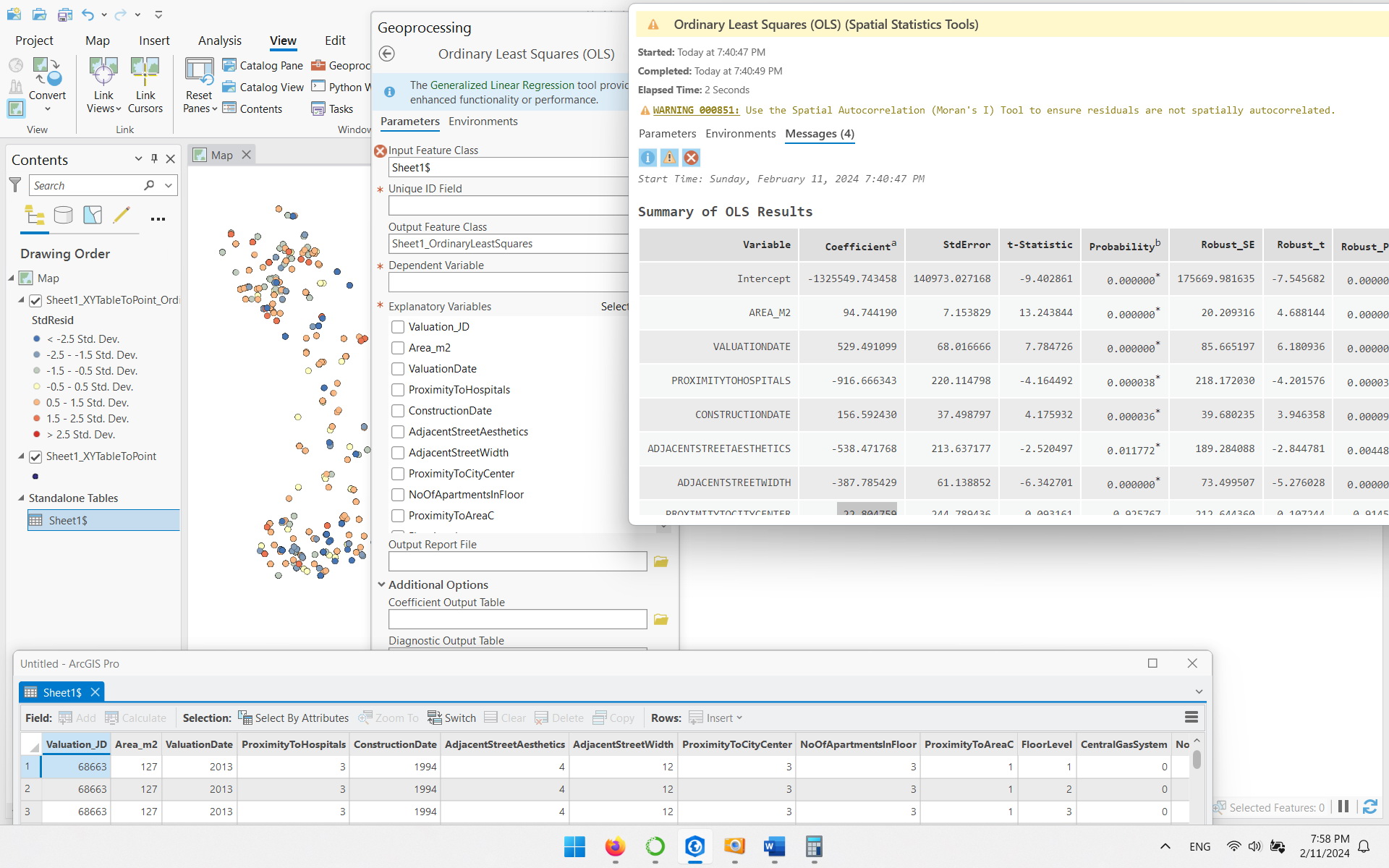The image size is (1389, 868).
Task: Collapse the Map tree node
Action: [x=12, y=278]
